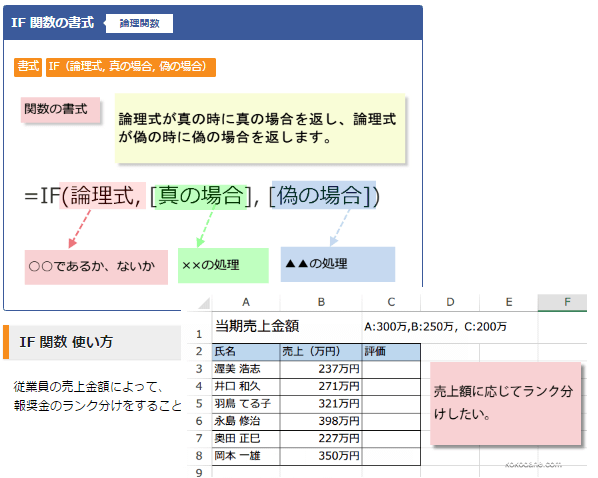
Task: Click the select-all corner of the spreadsheet
Action: point(200,303)
